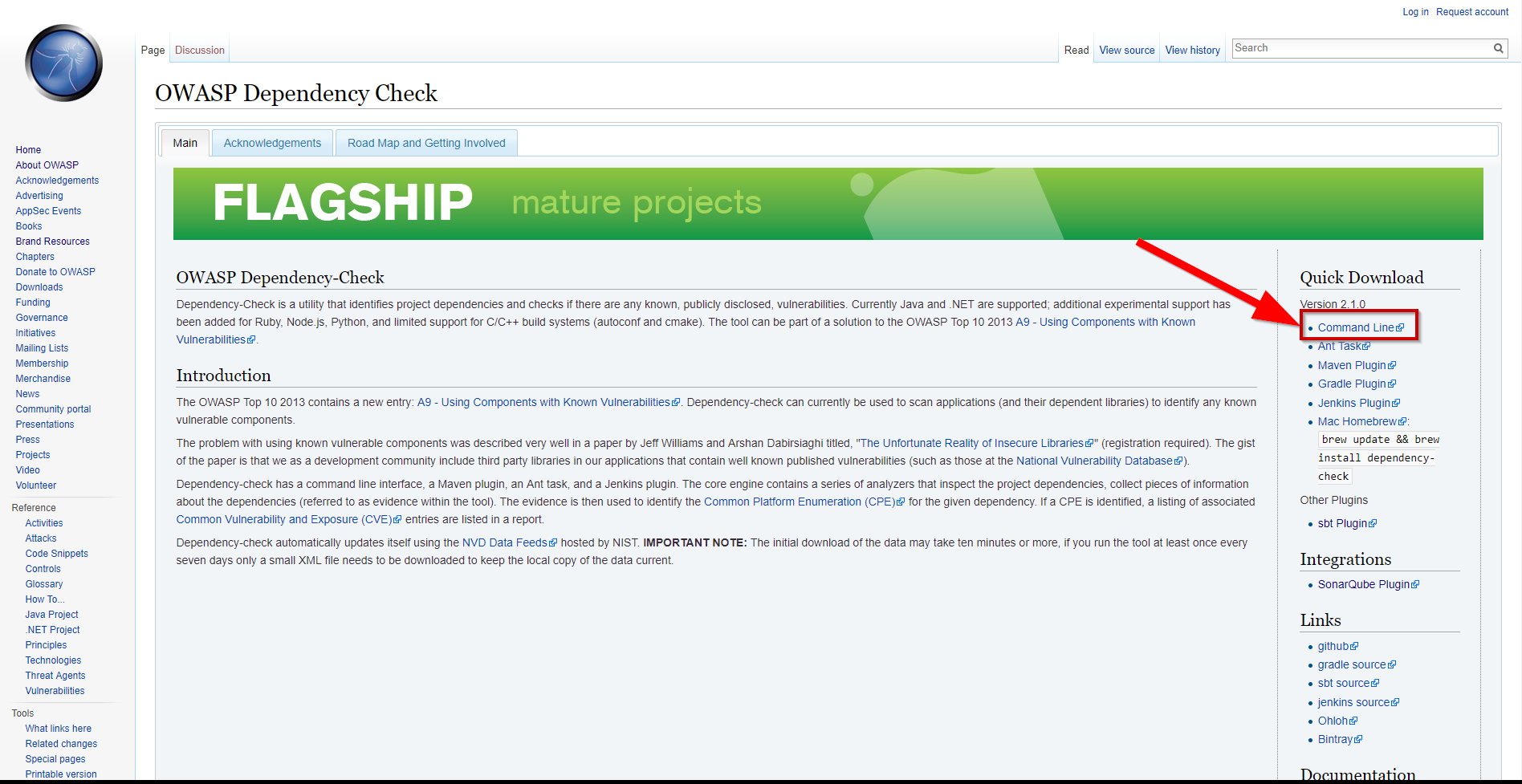Open Donate to OWASP sidebar link
This screenshot has width=1522, height=784.
click(x=55, y=272)
